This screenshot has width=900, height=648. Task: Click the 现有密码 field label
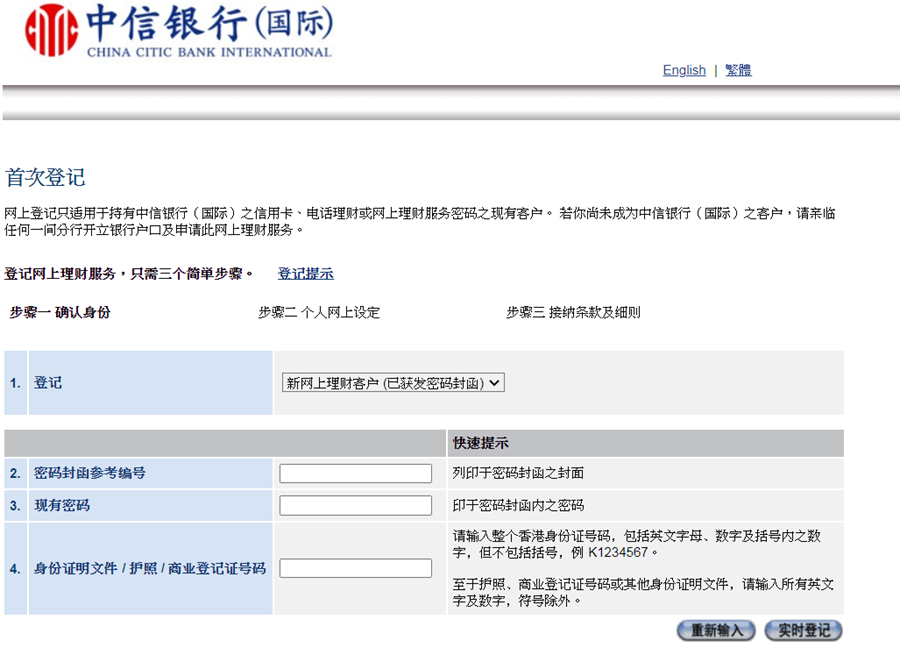pyautogui.click(x=62, y=505)
